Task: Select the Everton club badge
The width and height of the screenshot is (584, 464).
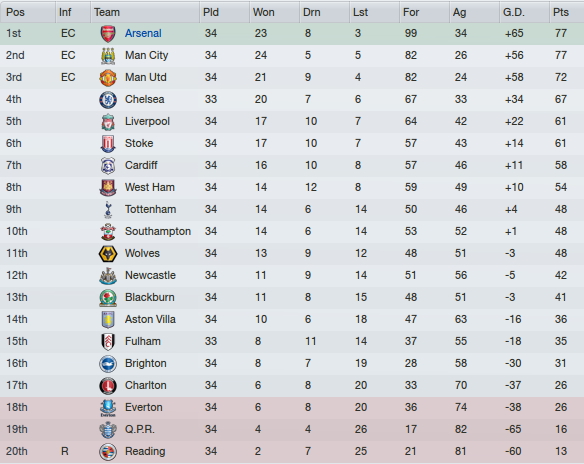Action: 108,407
